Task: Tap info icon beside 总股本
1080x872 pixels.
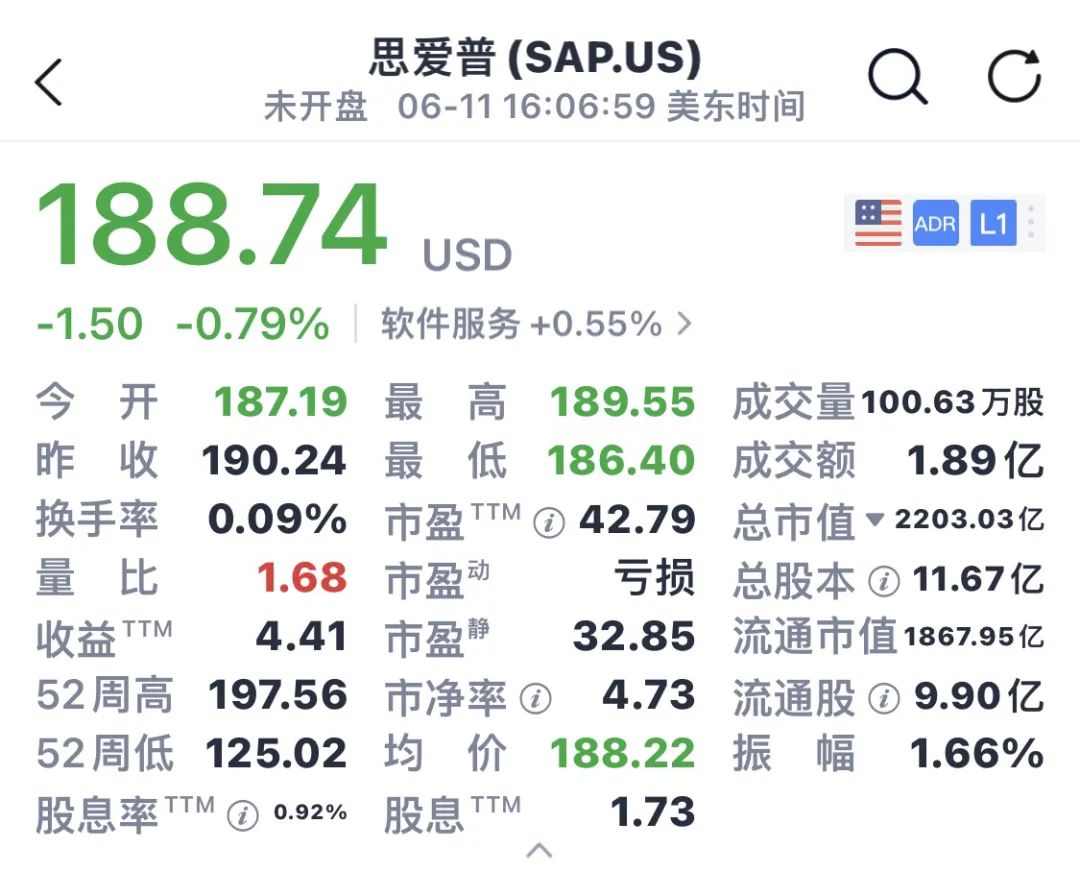Action: [883, 580]
